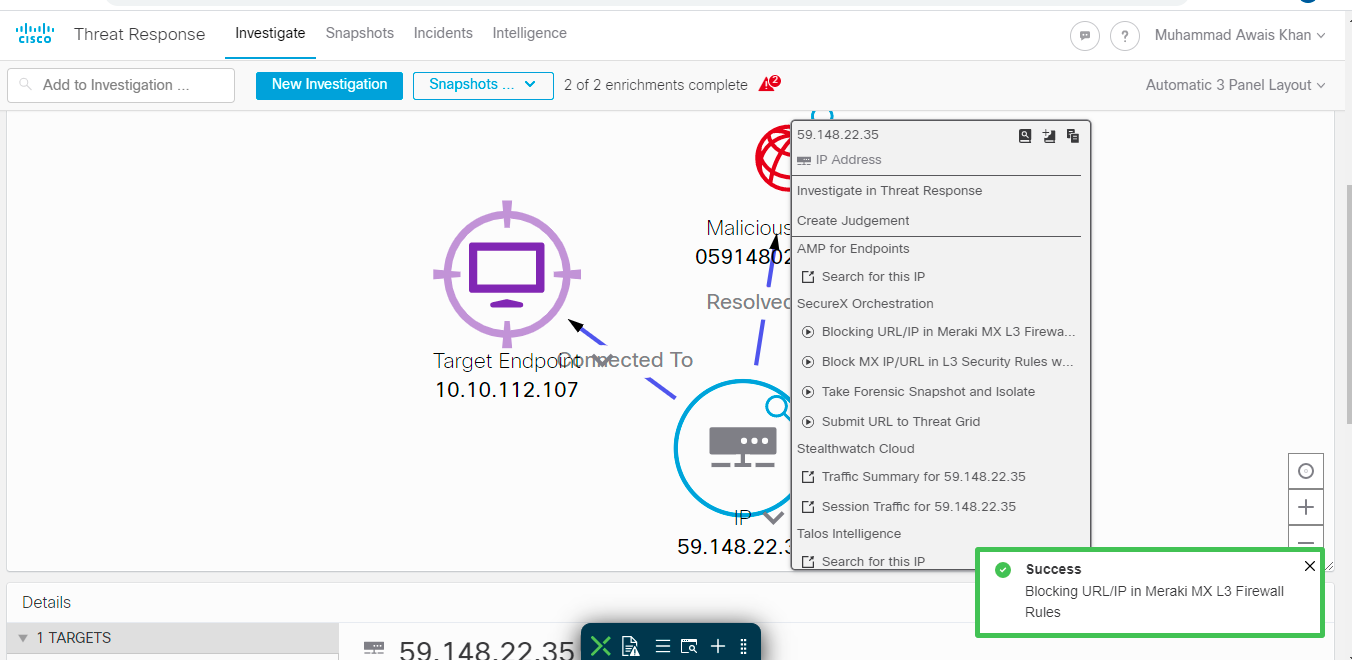Click the 59.148.22.35 heading in Details

487,649
